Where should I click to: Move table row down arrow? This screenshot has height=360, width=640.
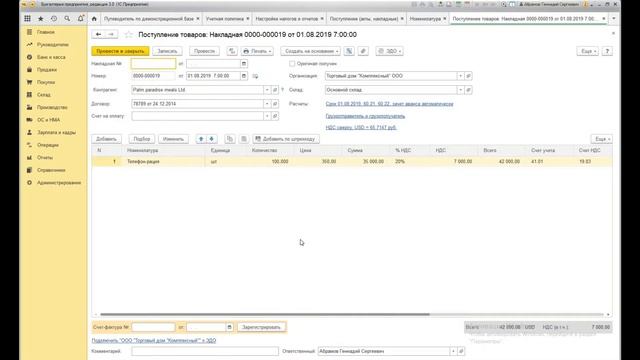tap(211, 139)
